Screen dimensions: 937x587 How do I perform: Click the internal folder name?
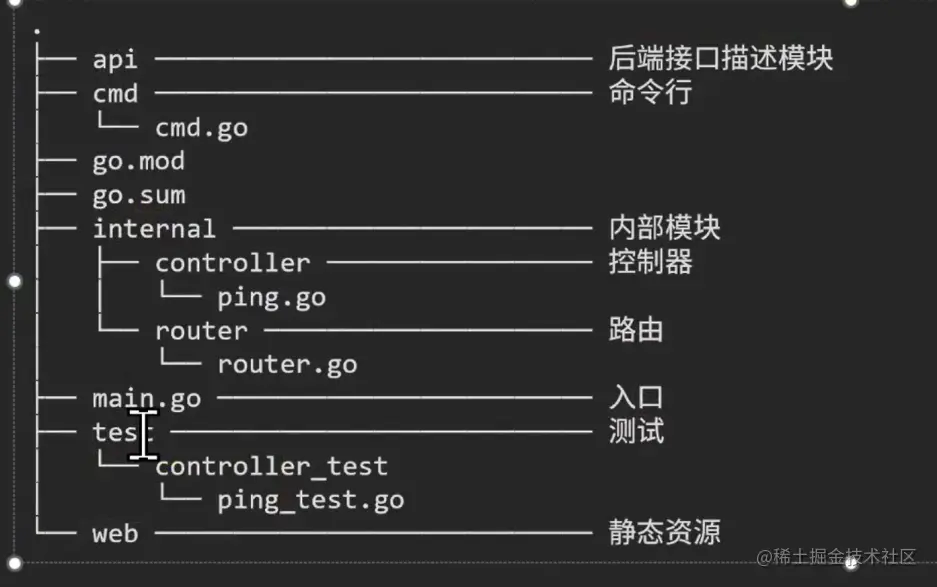click(x=154, y=228)
